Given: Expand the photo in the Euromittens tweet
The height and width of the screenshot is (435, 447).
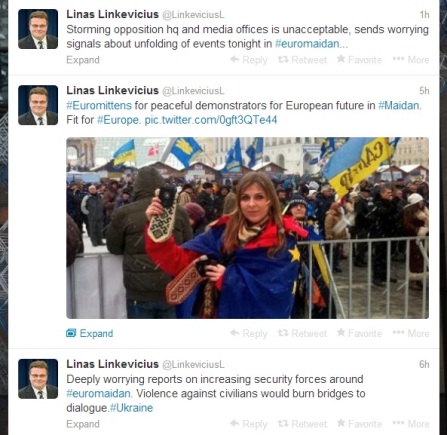Looking at the screenshot, I should (x=90, y=333).
